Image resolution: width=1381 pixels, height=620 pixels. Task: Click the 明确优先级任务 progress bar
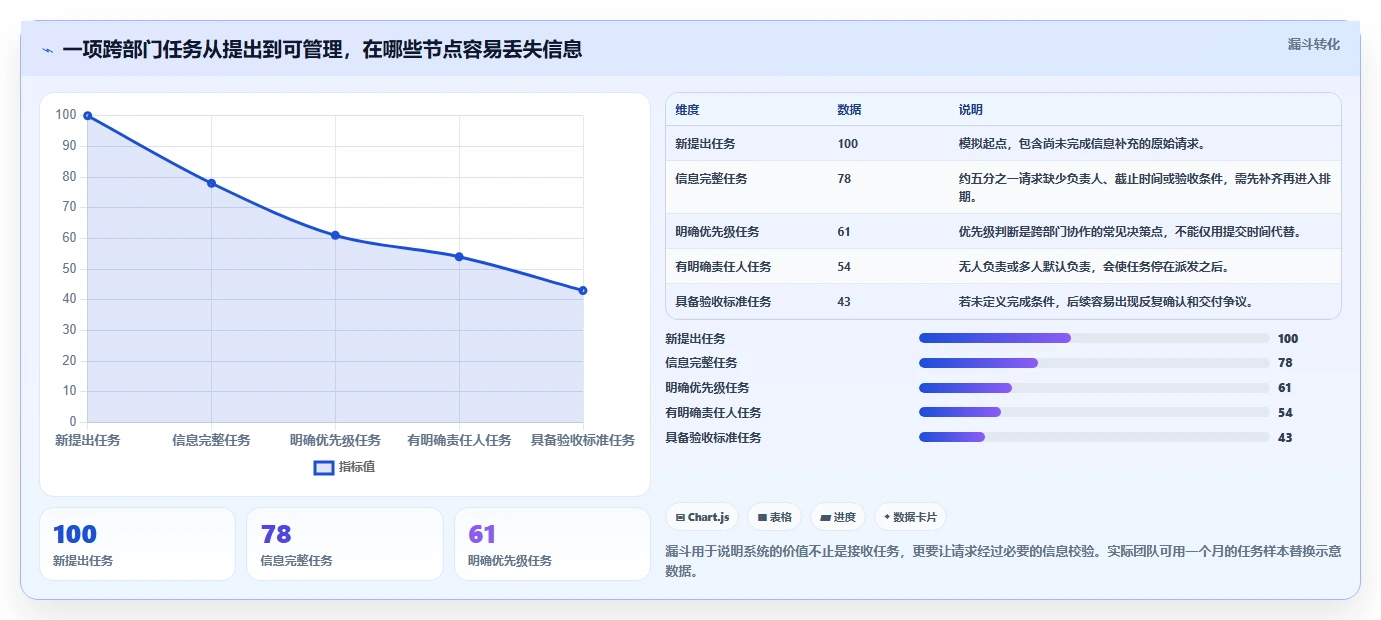click(1094, 388)
